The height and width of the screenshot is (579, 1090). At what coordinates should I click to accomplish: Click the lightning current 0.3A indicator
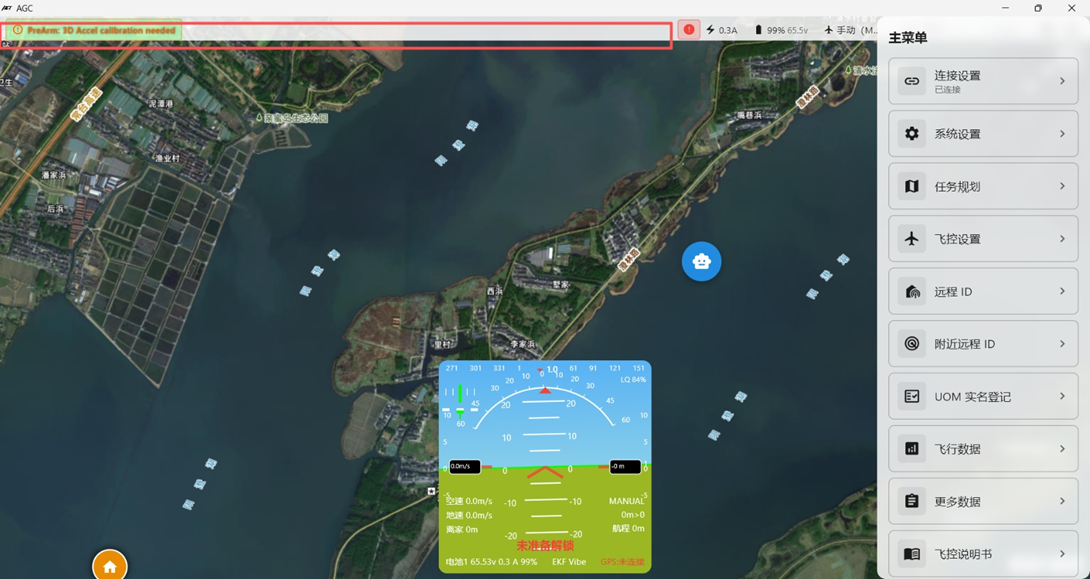(722, 30)
